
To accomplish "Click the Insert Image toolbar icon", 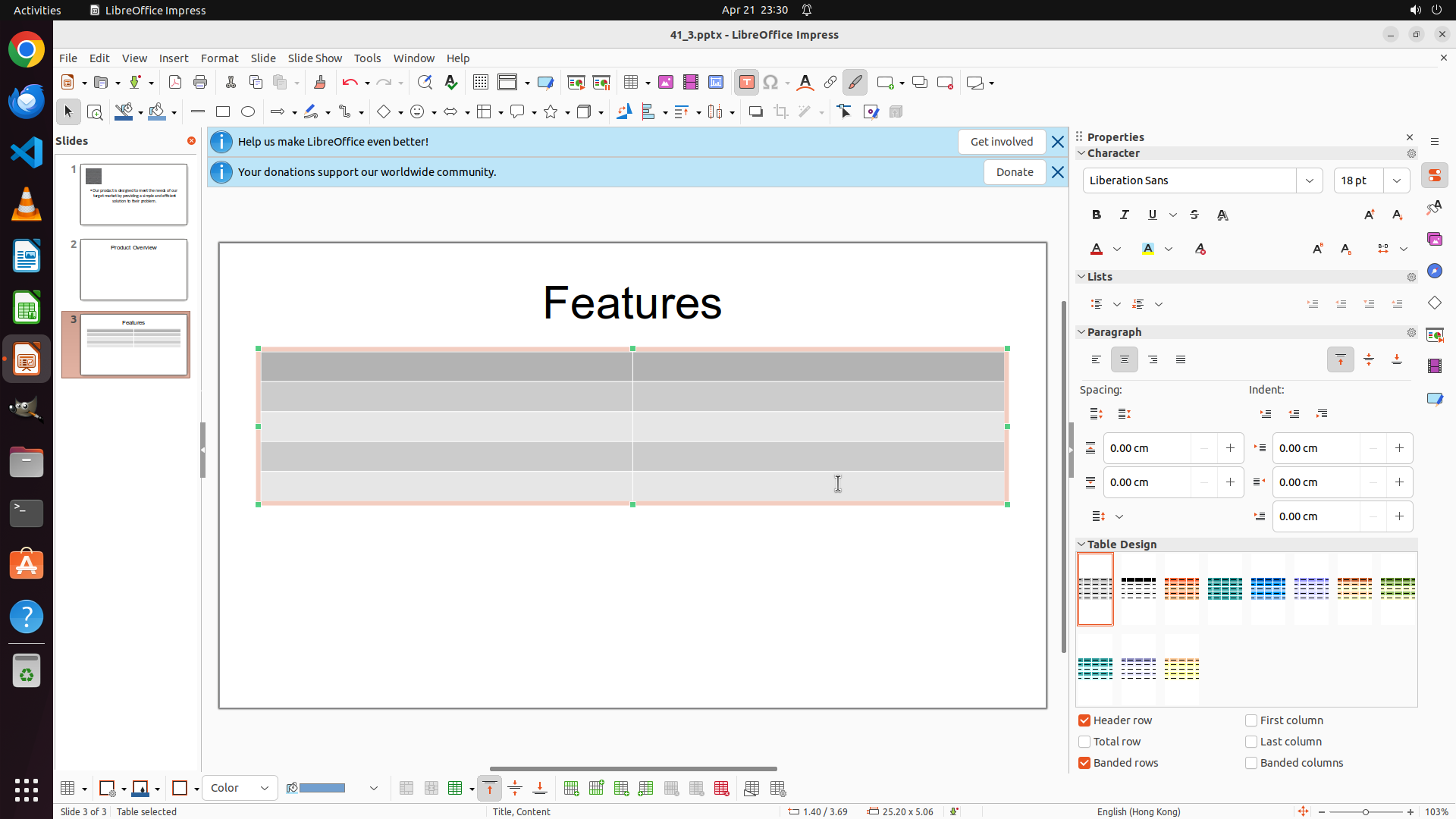I will [666, 83].
